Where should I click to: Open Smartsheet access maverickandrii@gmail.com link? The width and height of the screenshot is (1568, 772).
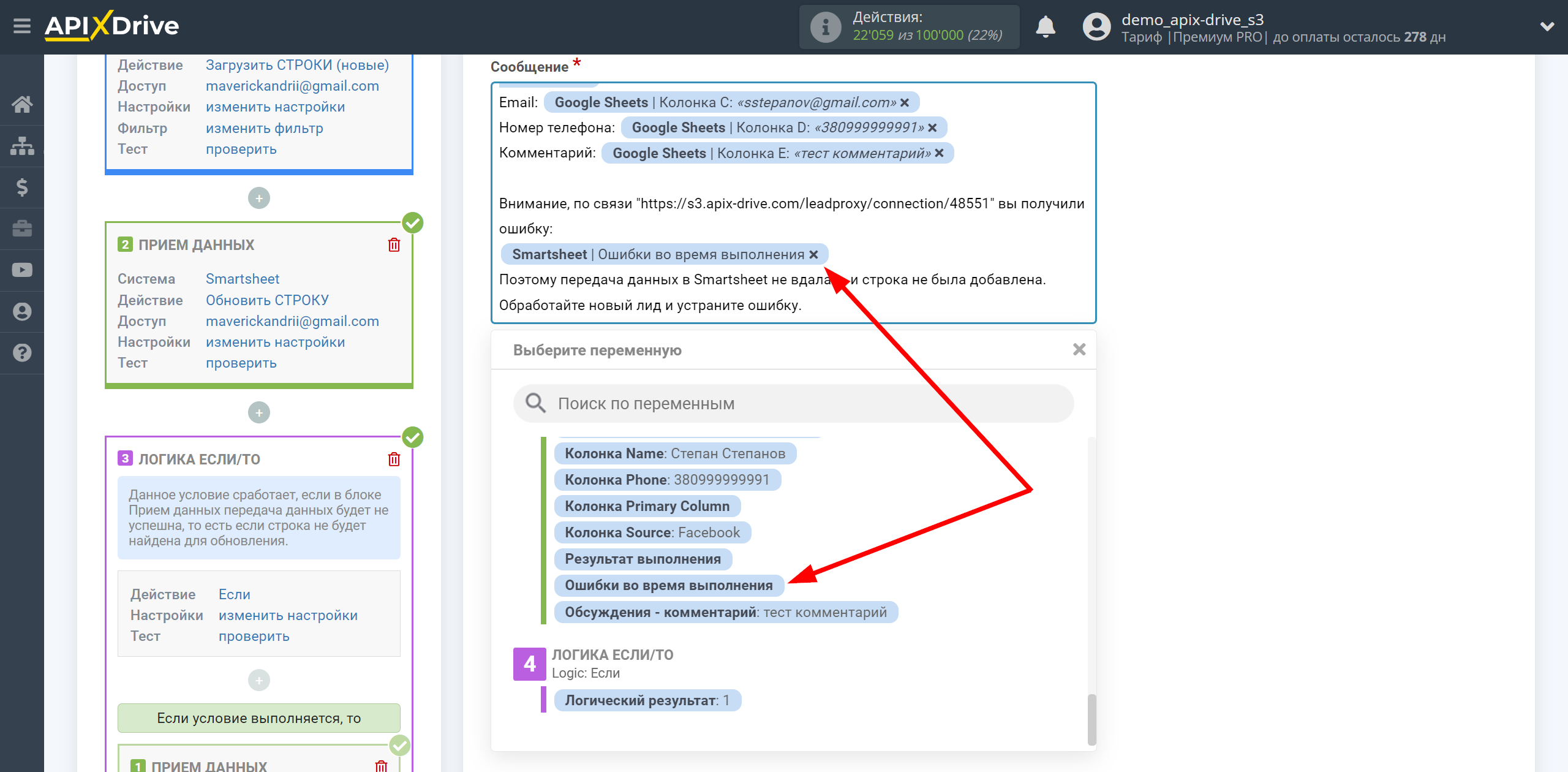click(x=292, y=321)
